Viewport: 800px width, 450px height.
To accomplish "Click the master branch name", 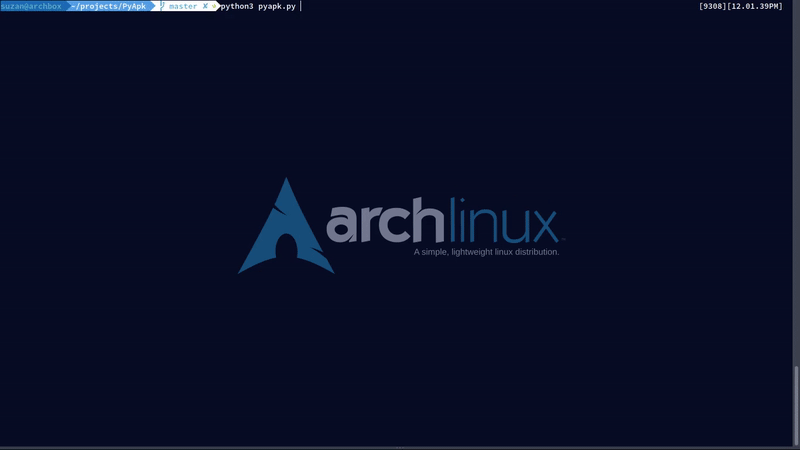I will coord(183,7).
